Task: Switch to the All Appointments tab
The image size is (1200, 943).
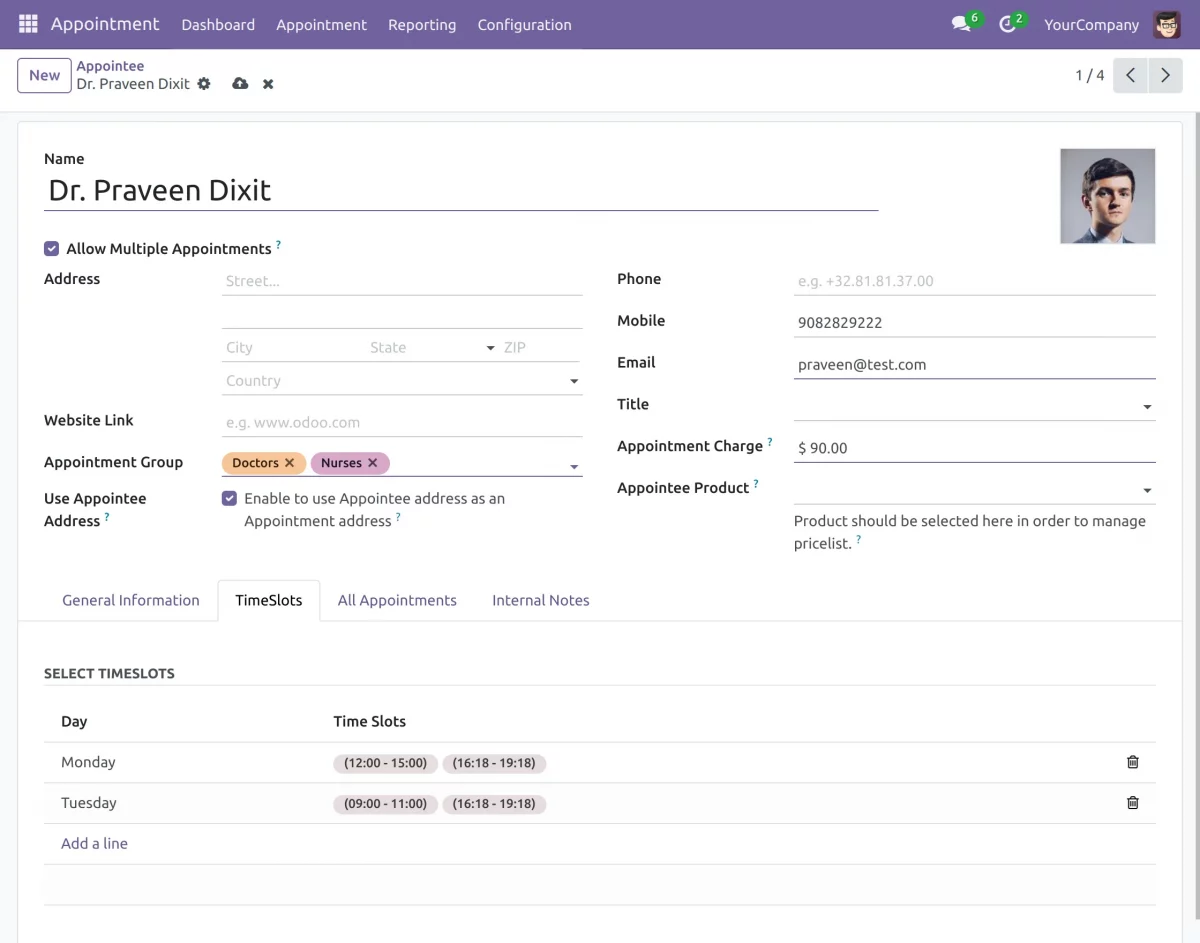Action: coord(397,600)
